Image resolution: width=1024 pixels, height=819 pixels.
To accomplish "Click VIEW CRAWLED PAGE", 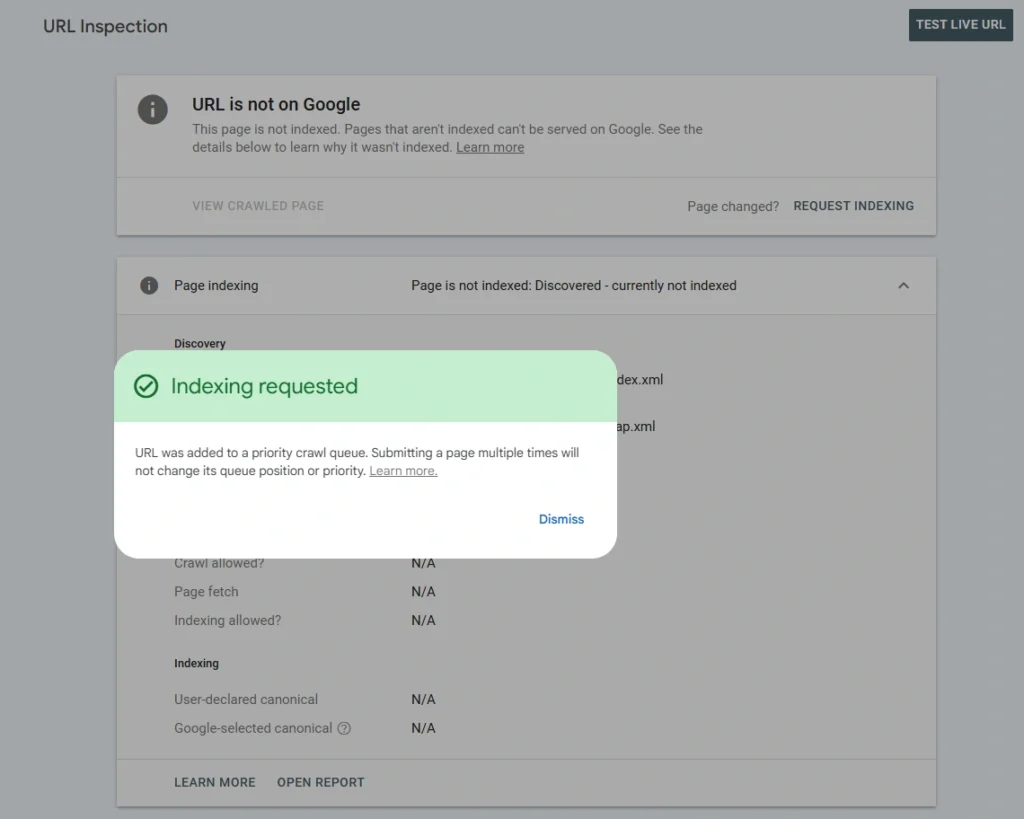I will coord(258,206).
